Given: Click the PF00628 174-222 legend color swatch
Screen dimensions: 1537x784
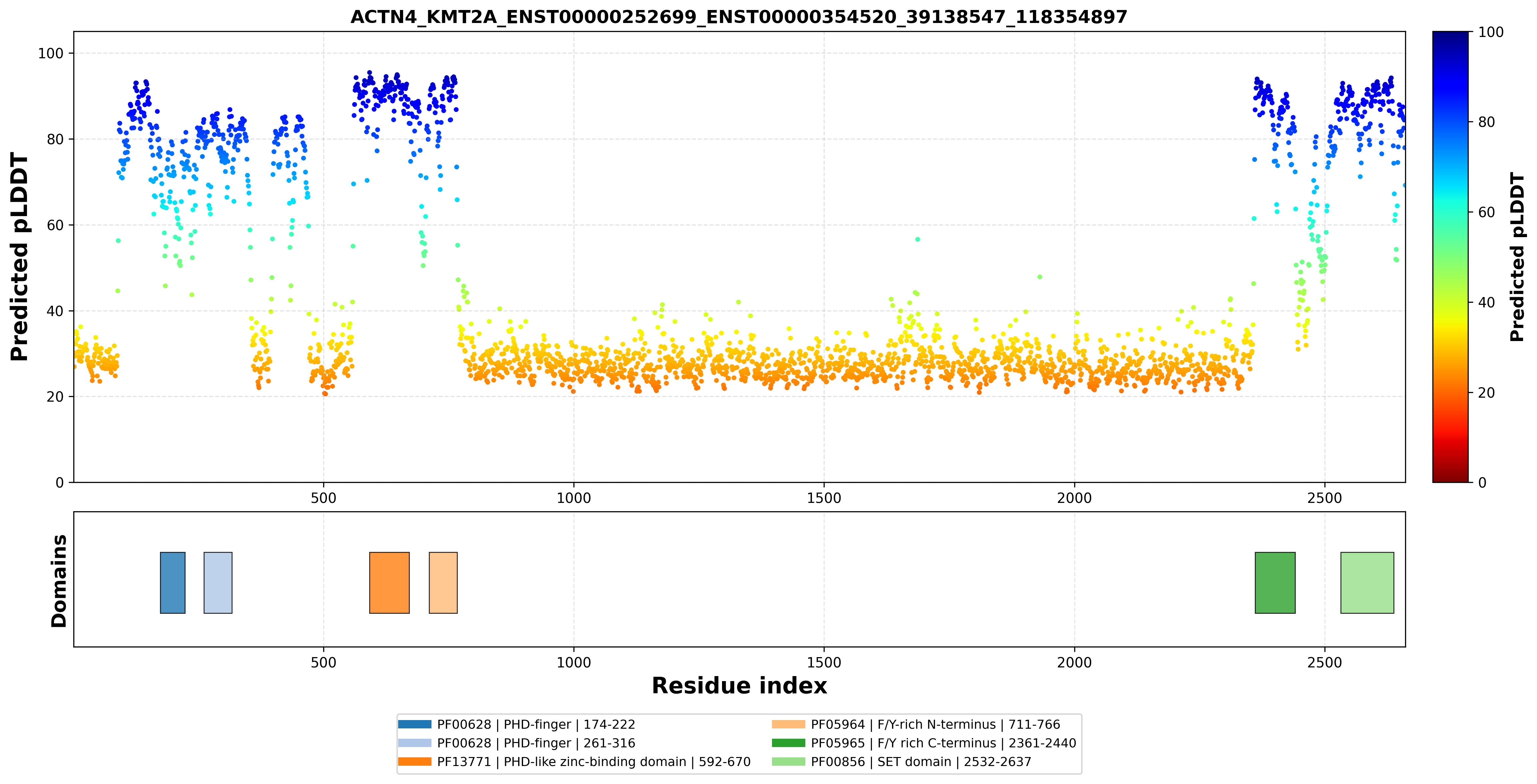Looking at the screenshot, I should [414, 724].
